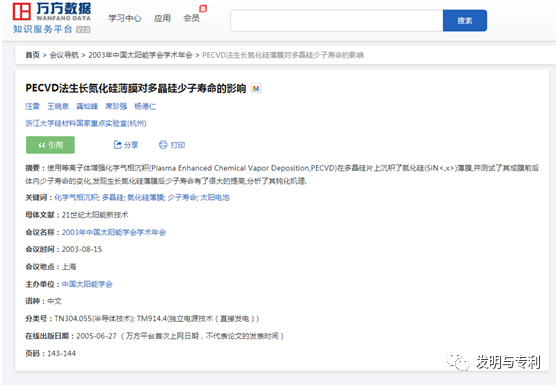Screen dimensions: 558x387
Task: Click the 打印 printer icon
Action: [163, 145]
